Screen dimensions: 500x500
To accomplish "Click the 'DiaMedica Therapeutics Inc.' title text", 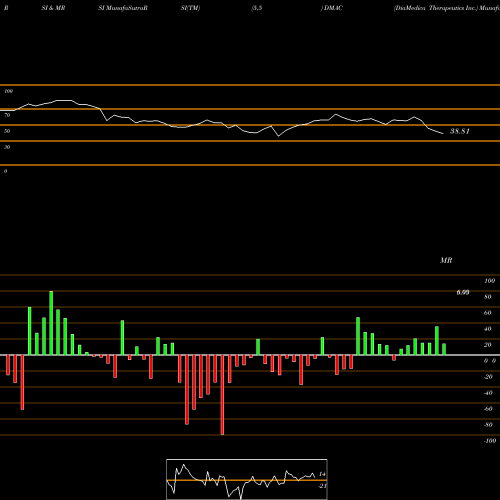I will click(x=435, y=8).
